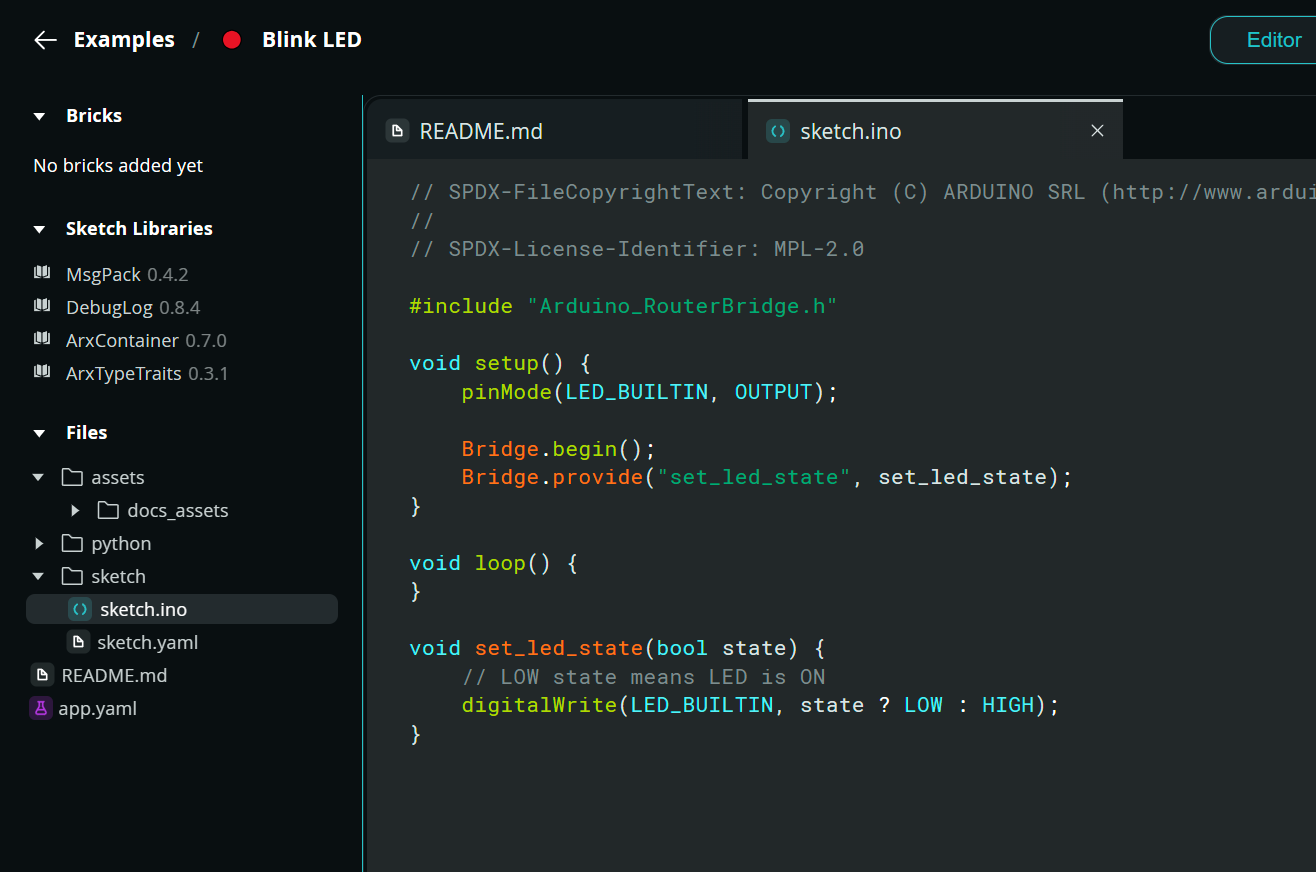Expand the python folder arrow
Screen dimensions: 1316x872
click(39, 543)
